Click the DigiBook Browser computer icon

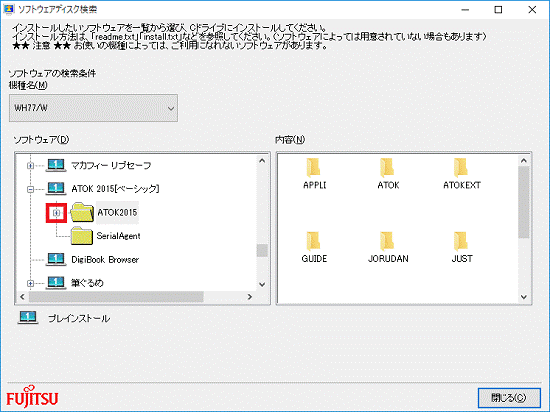pyautogui.click(x=56, y=259)
